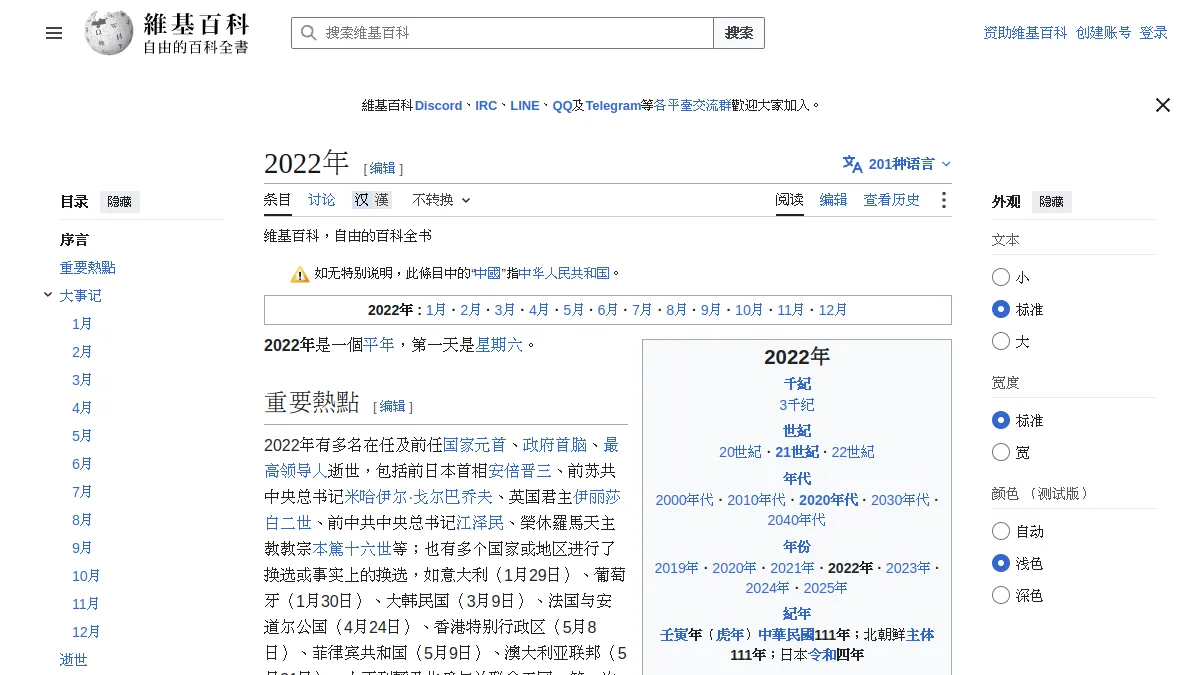Click the language translate icon

point(852,164)
